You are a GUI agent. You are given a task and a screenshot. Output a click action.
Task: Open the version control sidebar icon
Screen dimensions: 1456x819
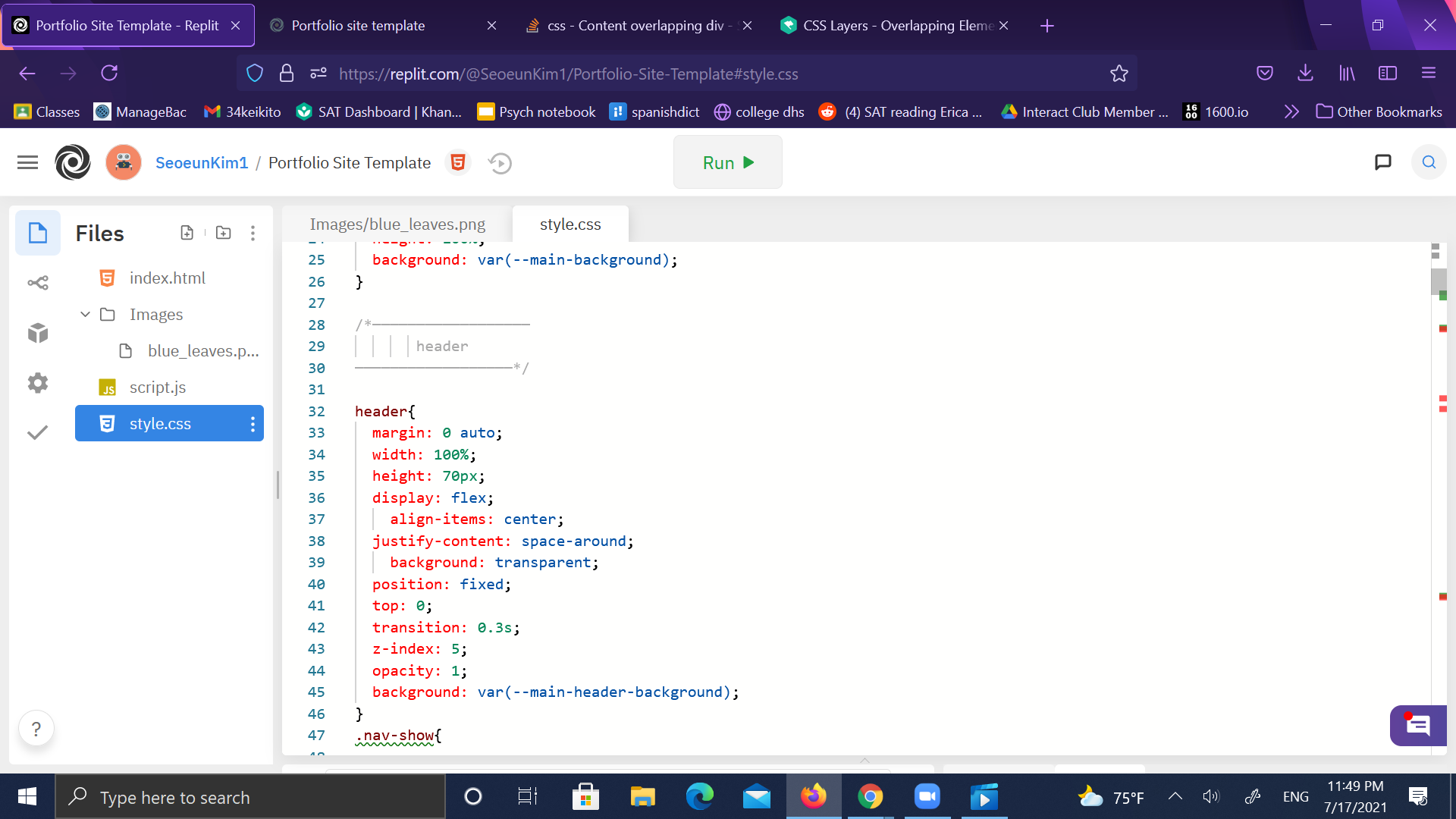click(38, 283)
